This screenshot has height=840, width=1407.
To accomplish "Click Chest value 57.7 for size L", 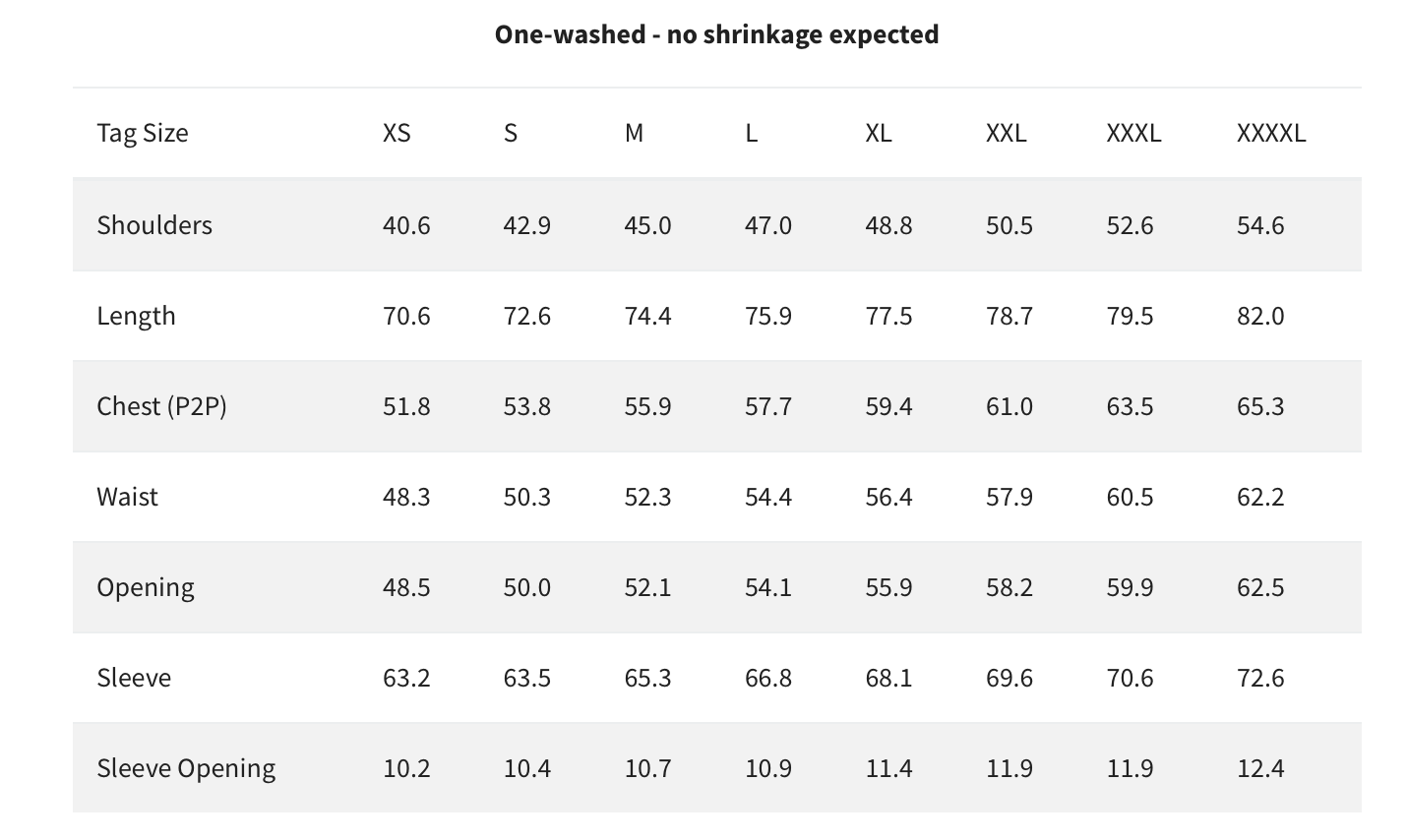I will [768, 406].
